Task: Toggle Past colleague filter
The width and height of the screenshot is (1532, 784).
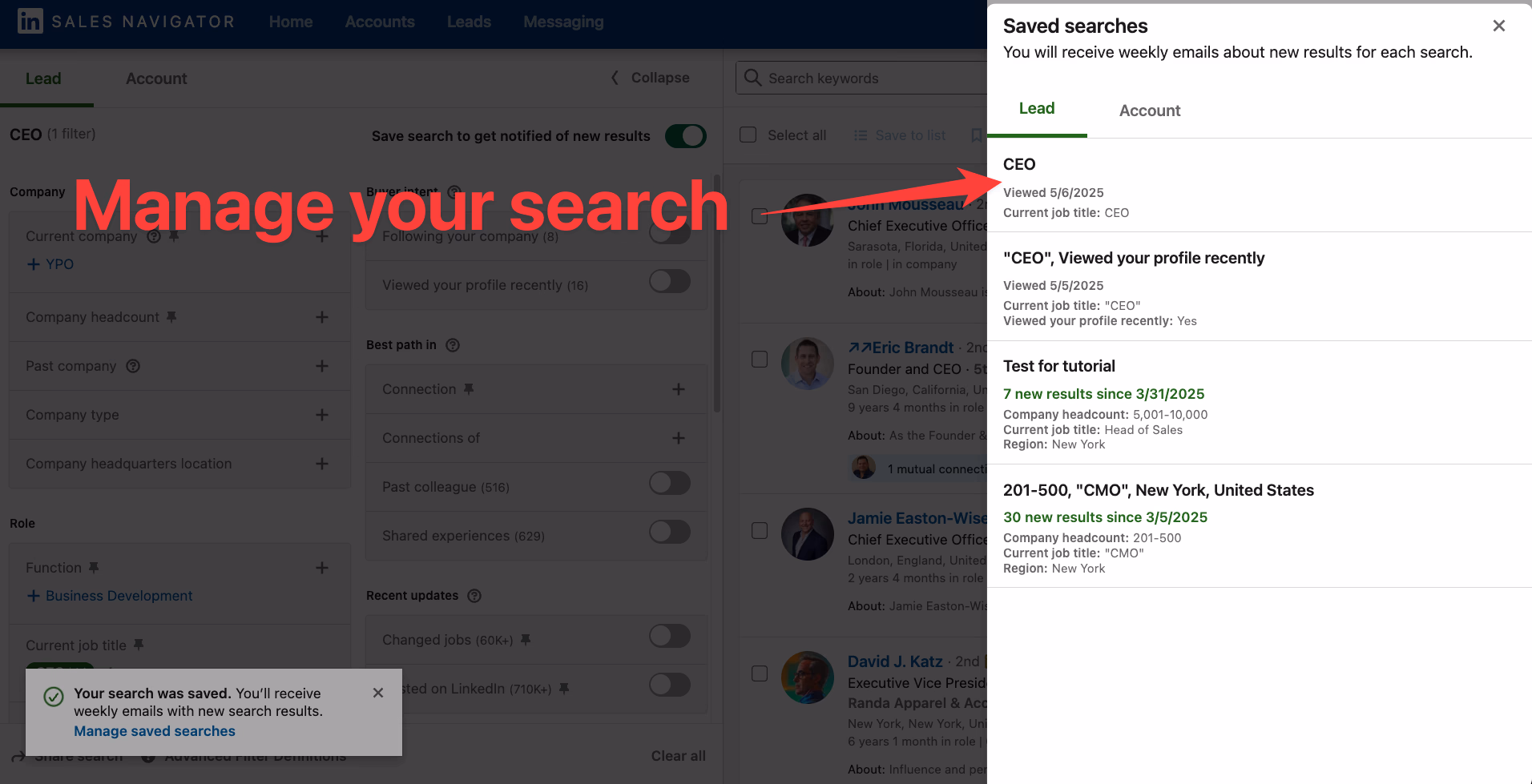Action: click(670, 483)
